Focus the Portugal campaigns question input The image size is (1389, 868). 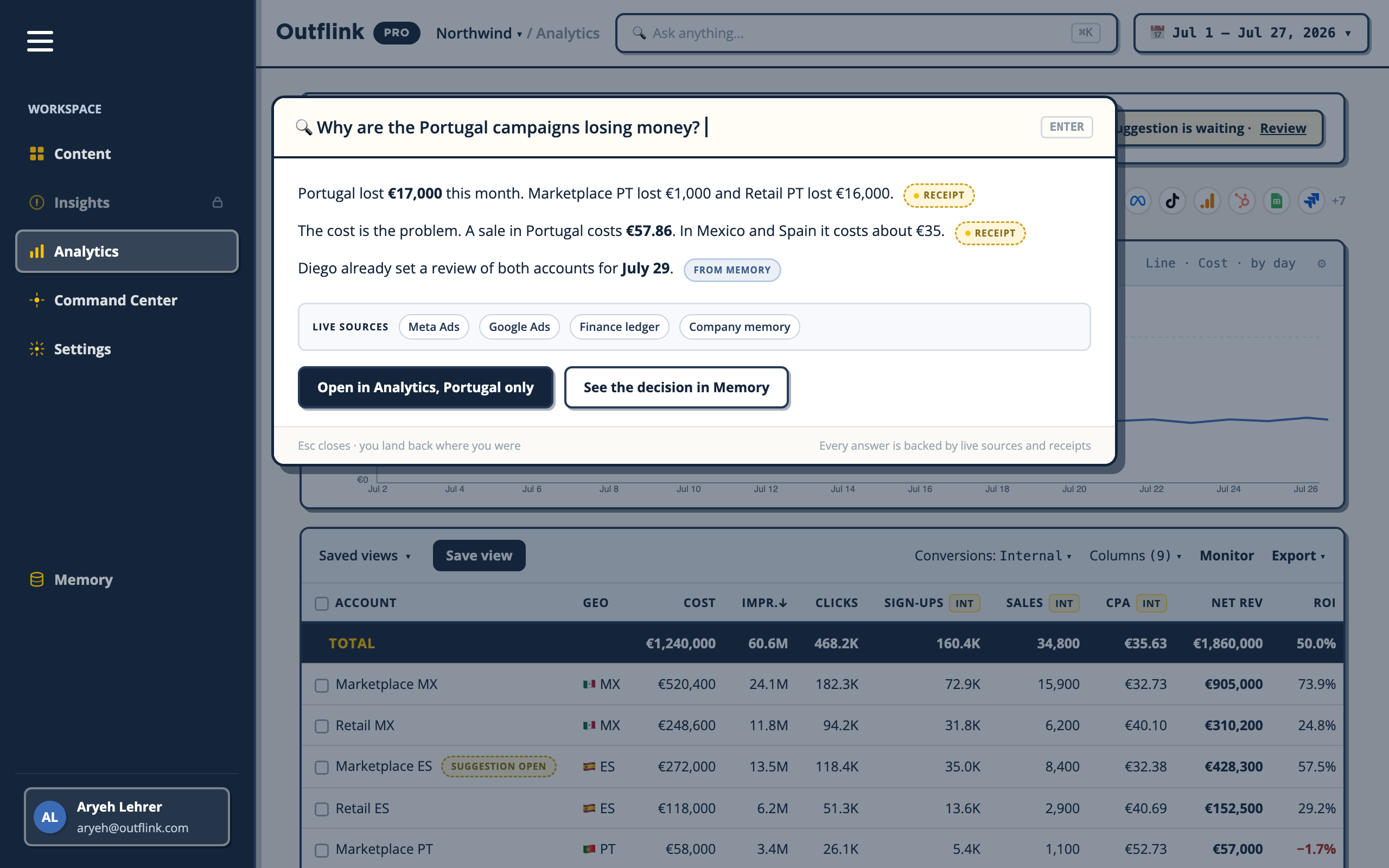coord(694,127)
